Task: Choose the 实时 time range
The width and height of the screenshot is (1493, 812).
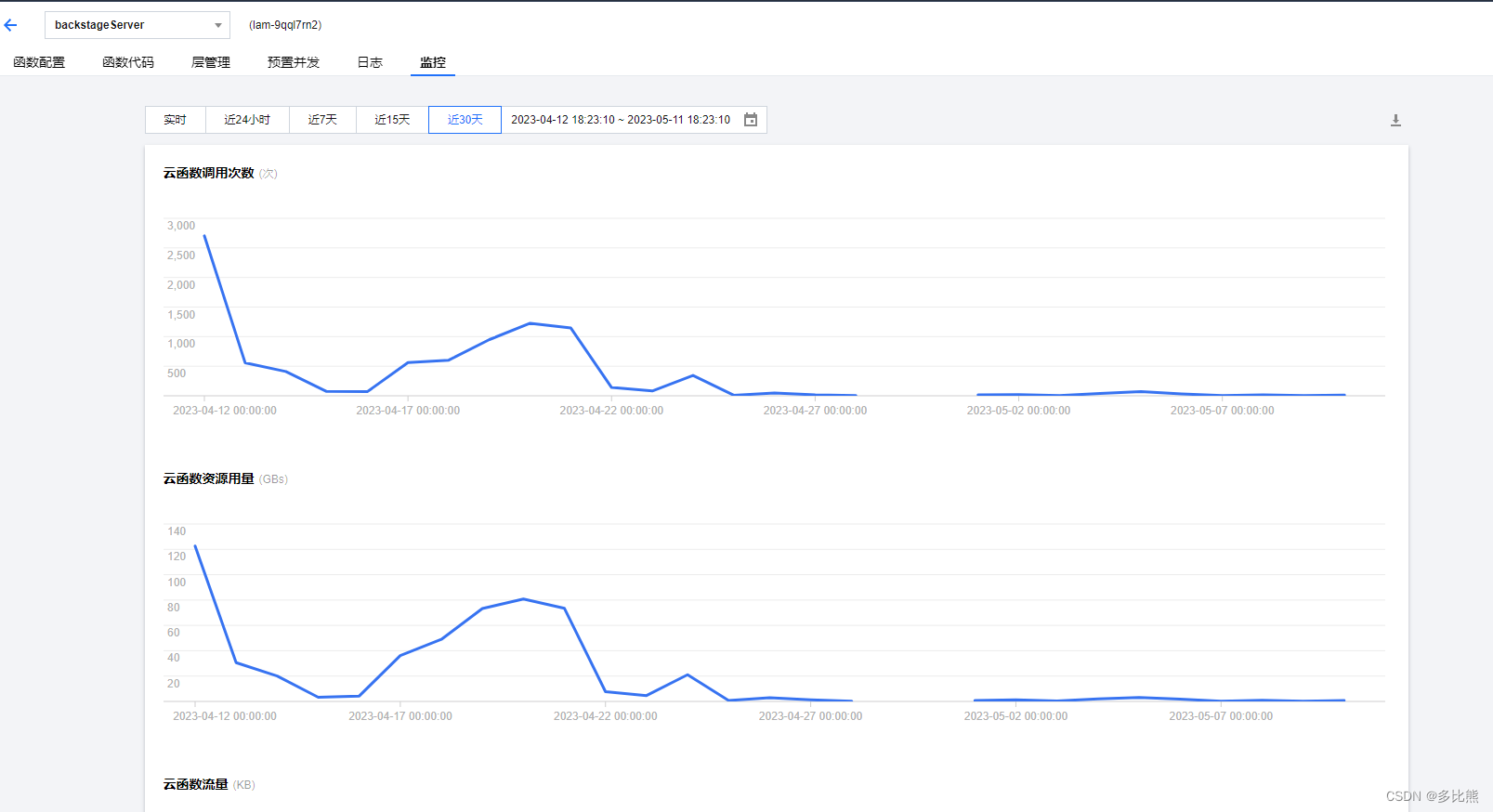Action: click(175, 120)
